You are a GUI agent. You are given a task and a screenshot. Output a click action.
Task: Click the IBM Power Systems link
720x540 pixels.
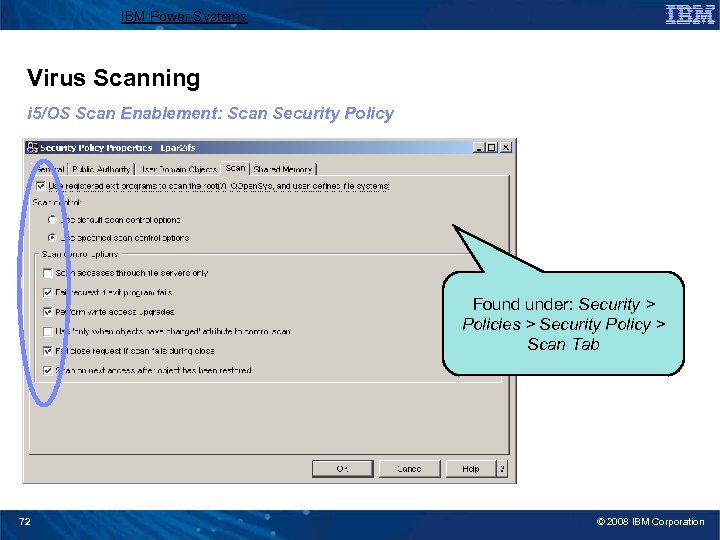(x=184, y=17)
